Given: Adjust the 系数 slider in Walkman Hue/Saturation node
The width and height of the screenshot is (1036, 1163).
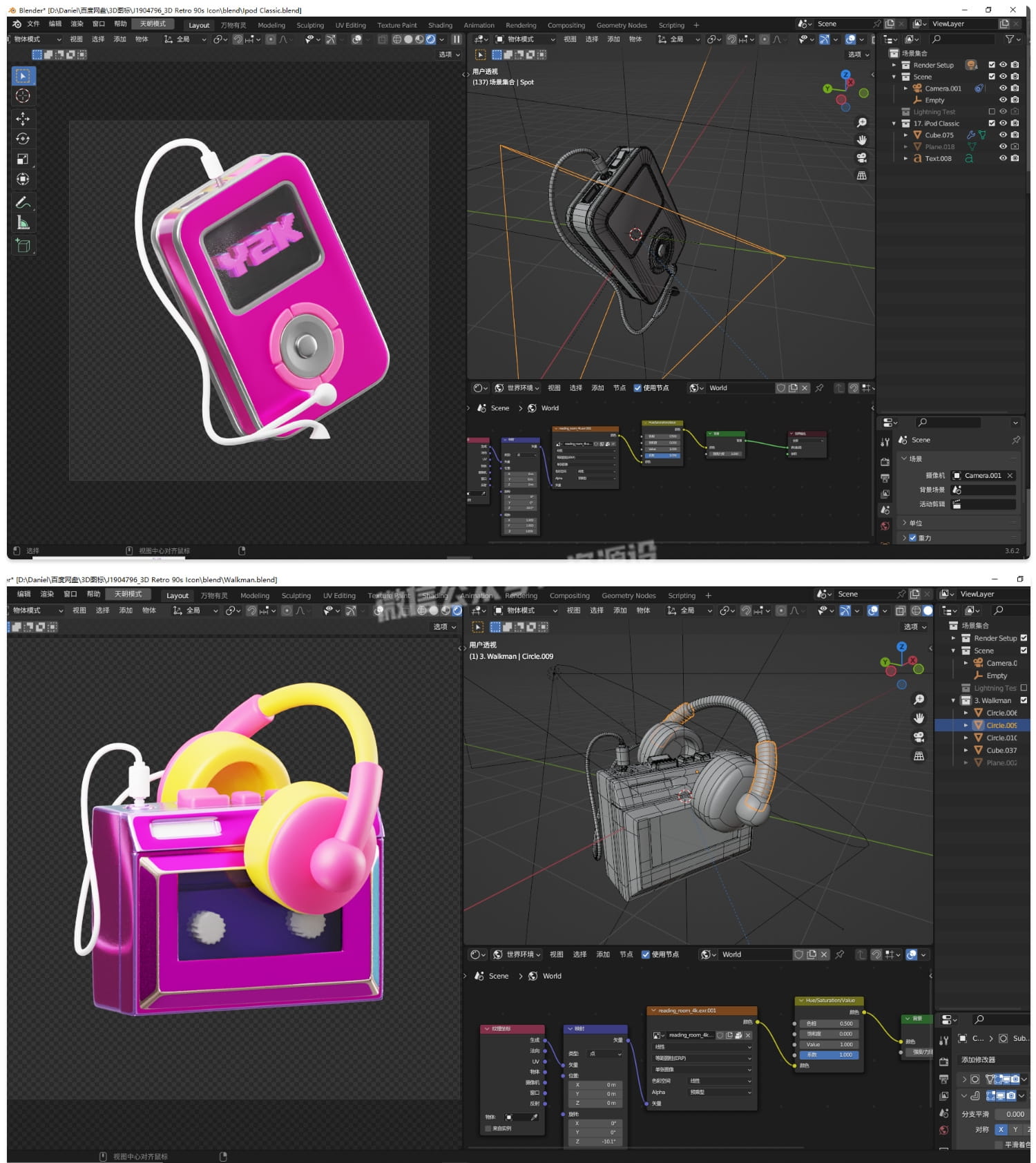Looking at the screenshot, I should 830,1055.
